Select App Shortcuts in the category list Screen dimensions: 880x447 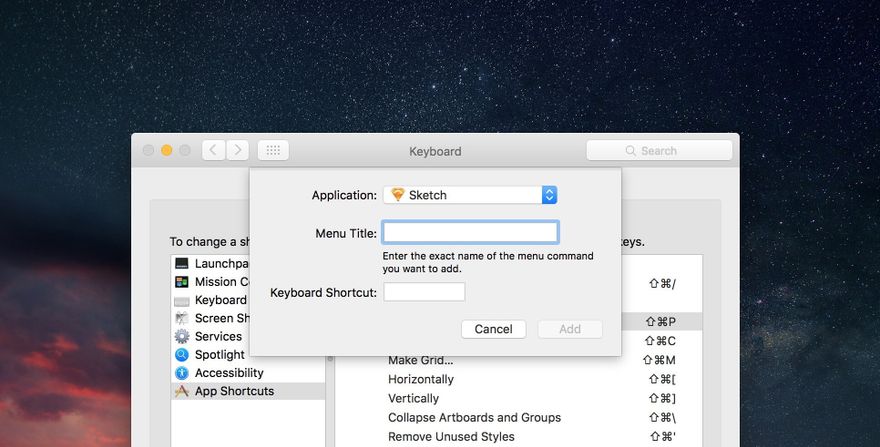click(x=248, y=391)
